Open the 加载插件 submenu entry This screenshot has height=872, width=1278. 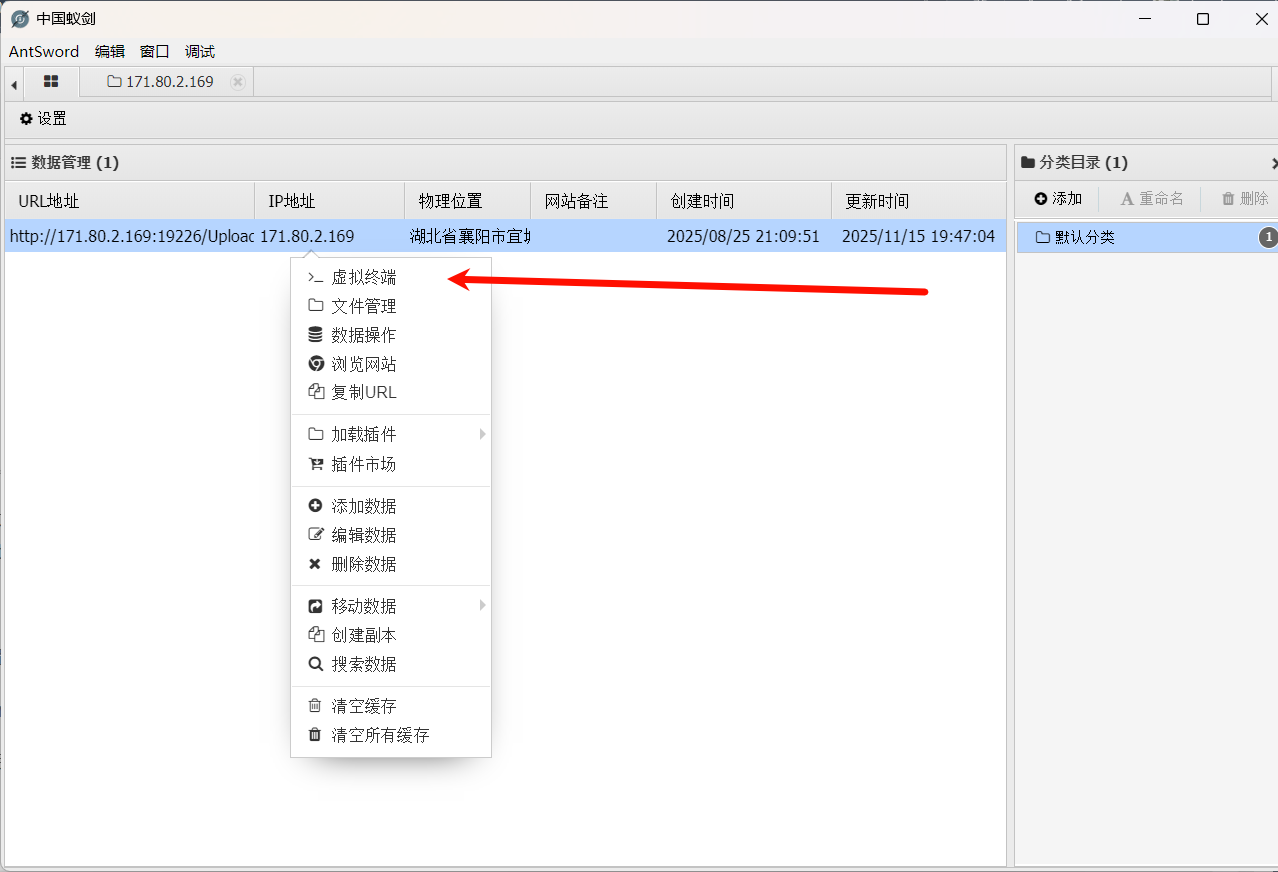(391, 435)
